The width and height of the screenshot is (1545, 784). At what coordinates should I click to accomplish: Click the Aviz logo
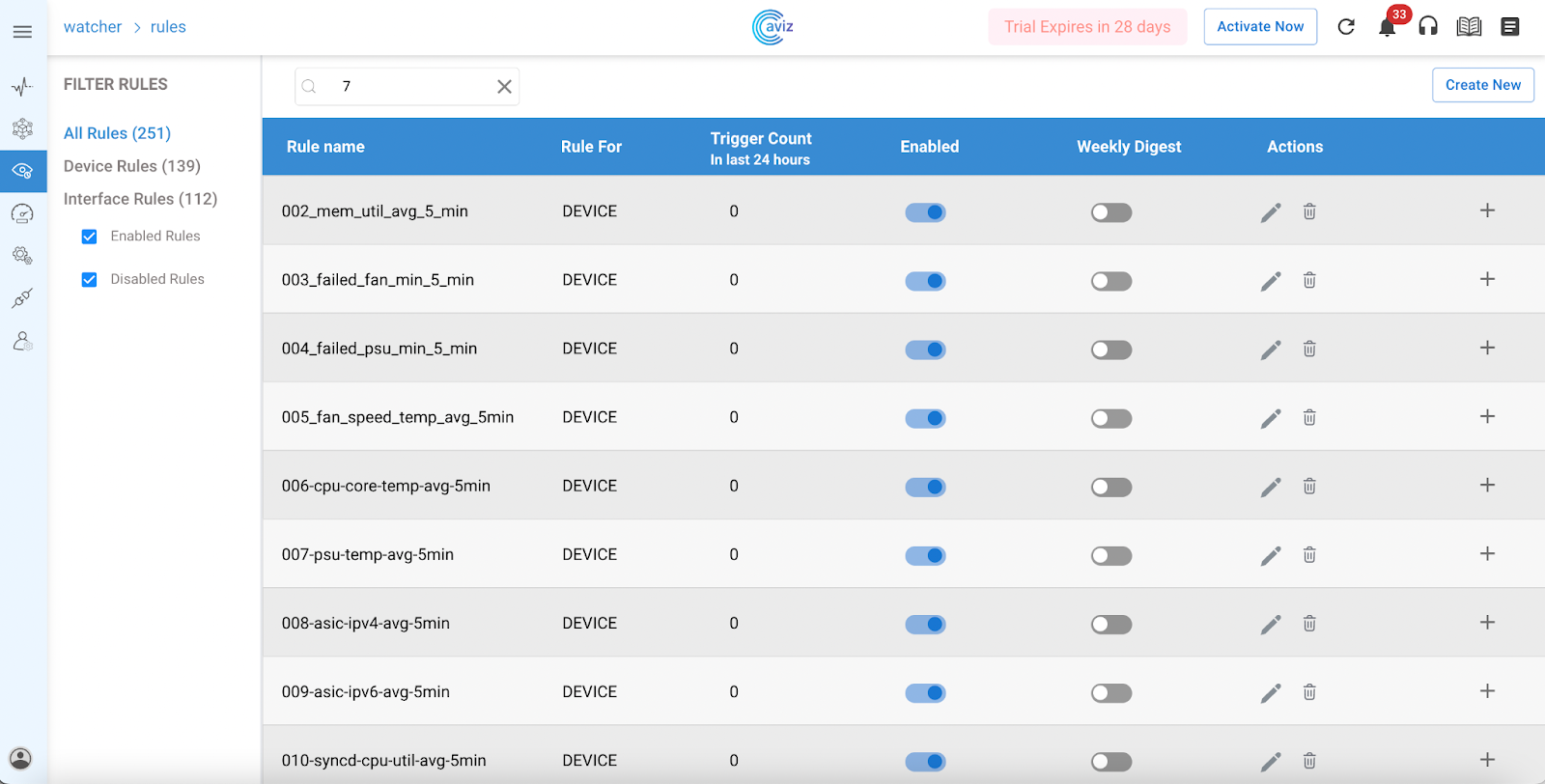pos(772,27)
